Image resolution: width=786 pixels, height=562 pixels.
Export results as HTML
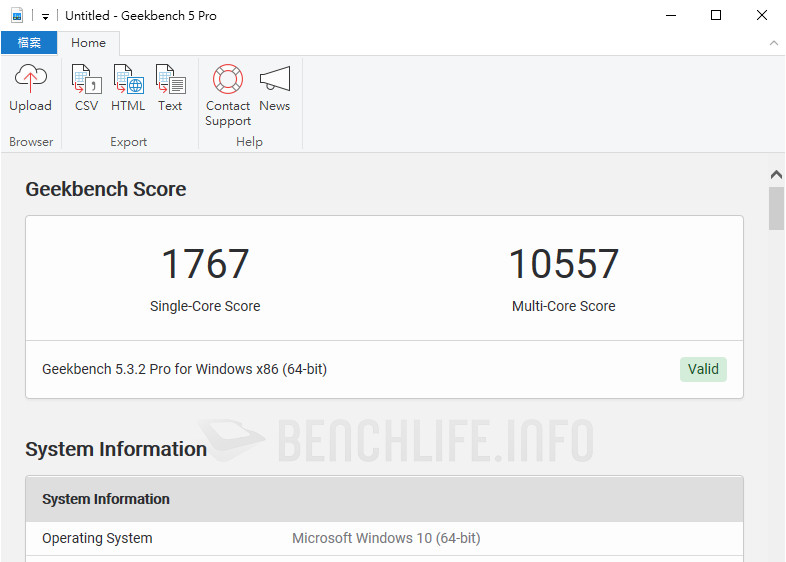(128, 88)
